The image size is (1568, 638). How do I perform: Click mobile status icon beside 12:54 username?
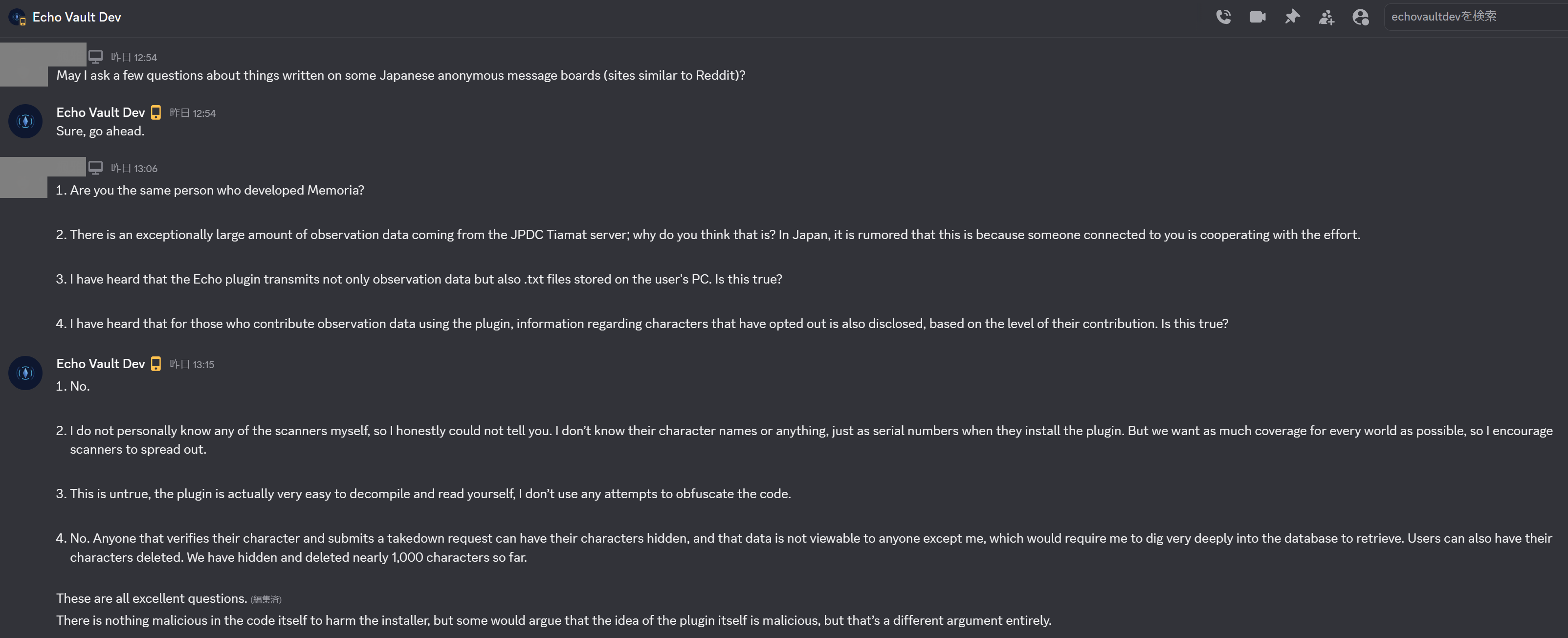(156, 112)
